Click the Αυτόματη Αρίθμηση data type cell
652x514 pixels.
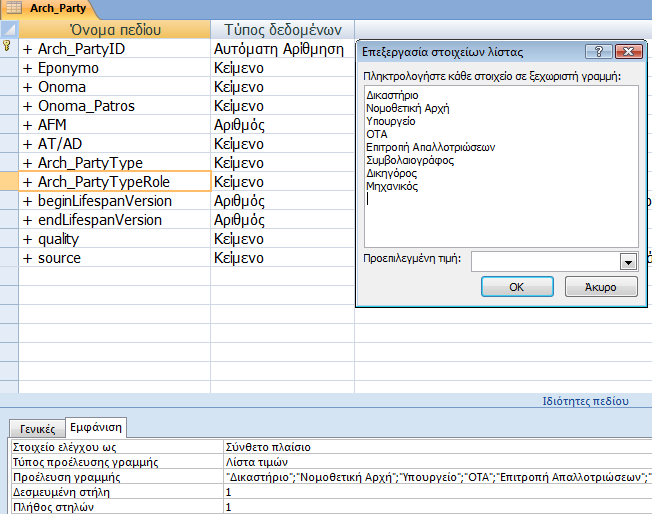pyautogui.click(x=283, y=49)
